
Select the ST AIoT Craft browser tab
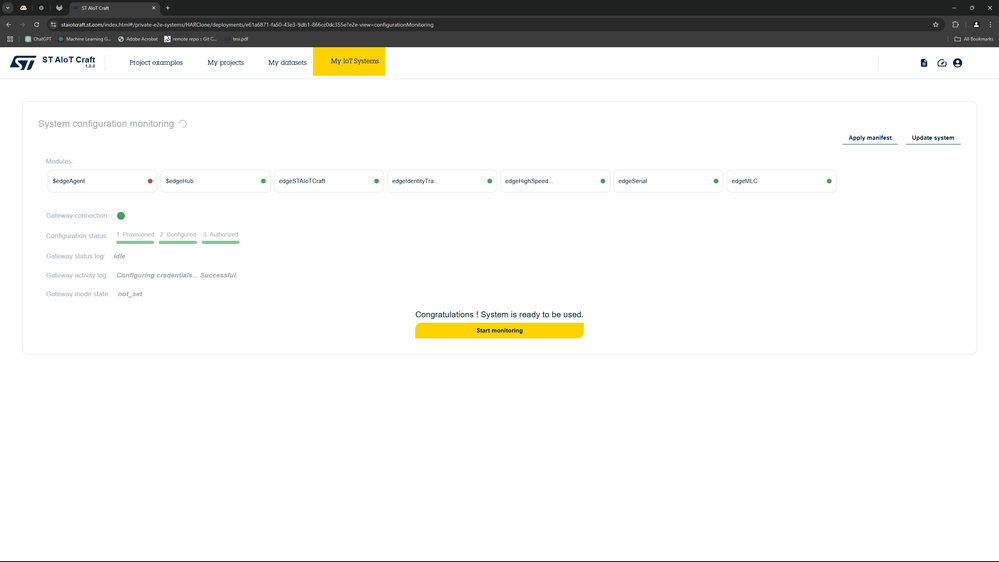[x=113, y=8]
